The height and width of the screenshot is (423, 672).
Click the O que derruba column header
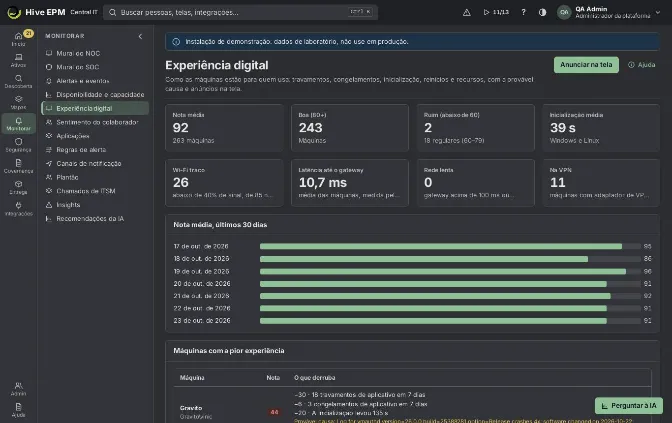(x=315, y=378)
